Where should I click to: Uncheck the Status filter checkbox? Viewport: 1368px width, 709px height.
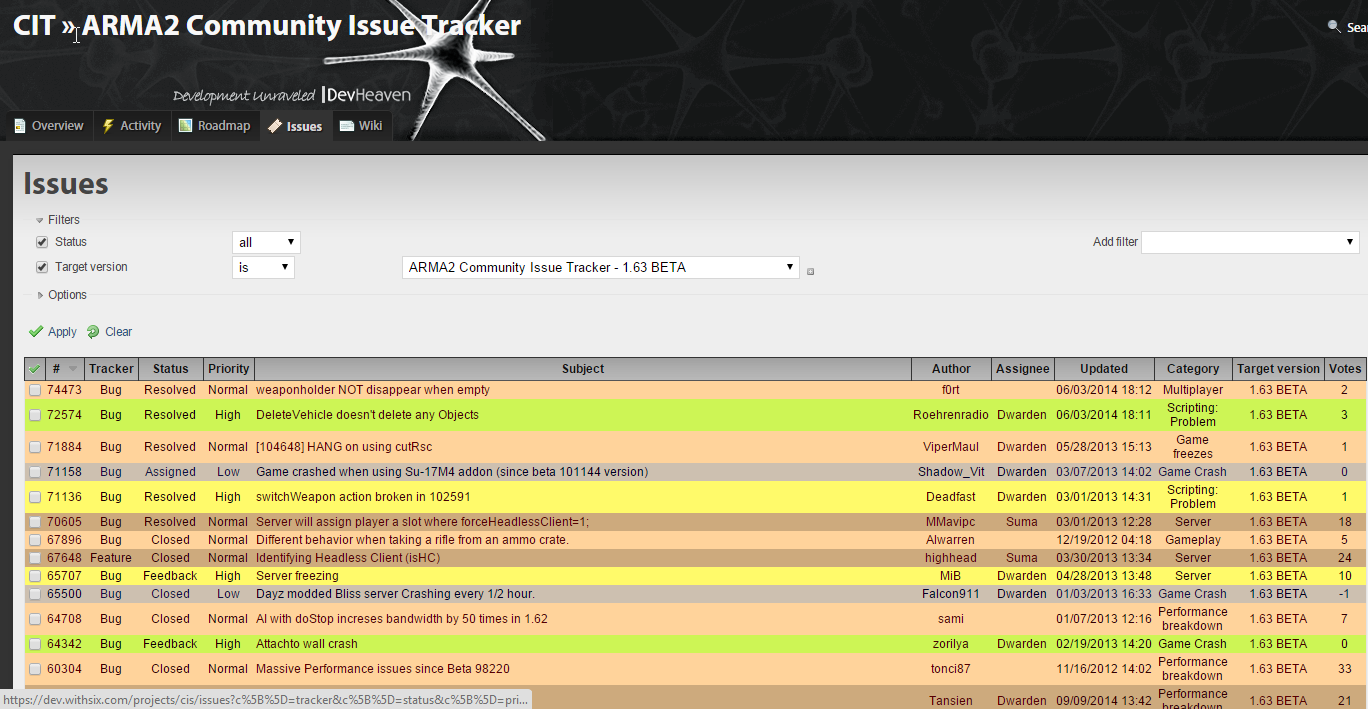tap(42, 242)
